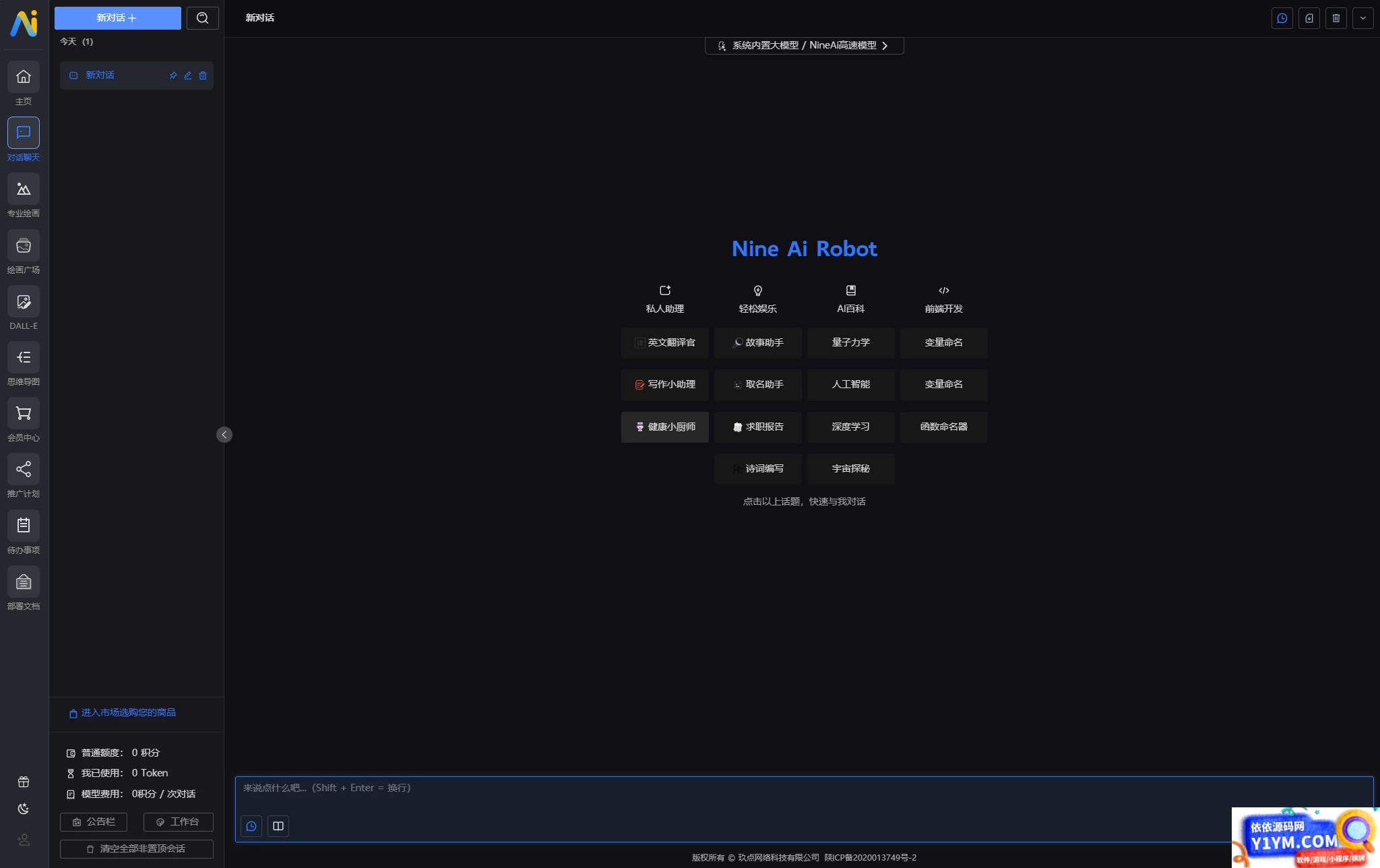
Task: Toggle the sidebar collapse button
Action: click(224, 434)
